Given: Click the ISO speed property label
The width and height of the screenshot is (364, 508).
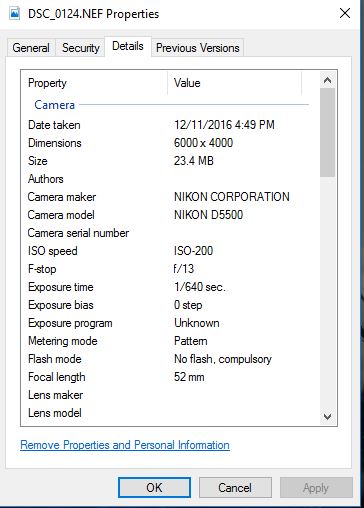Looking at the screenshot, I should pos(53,251).
